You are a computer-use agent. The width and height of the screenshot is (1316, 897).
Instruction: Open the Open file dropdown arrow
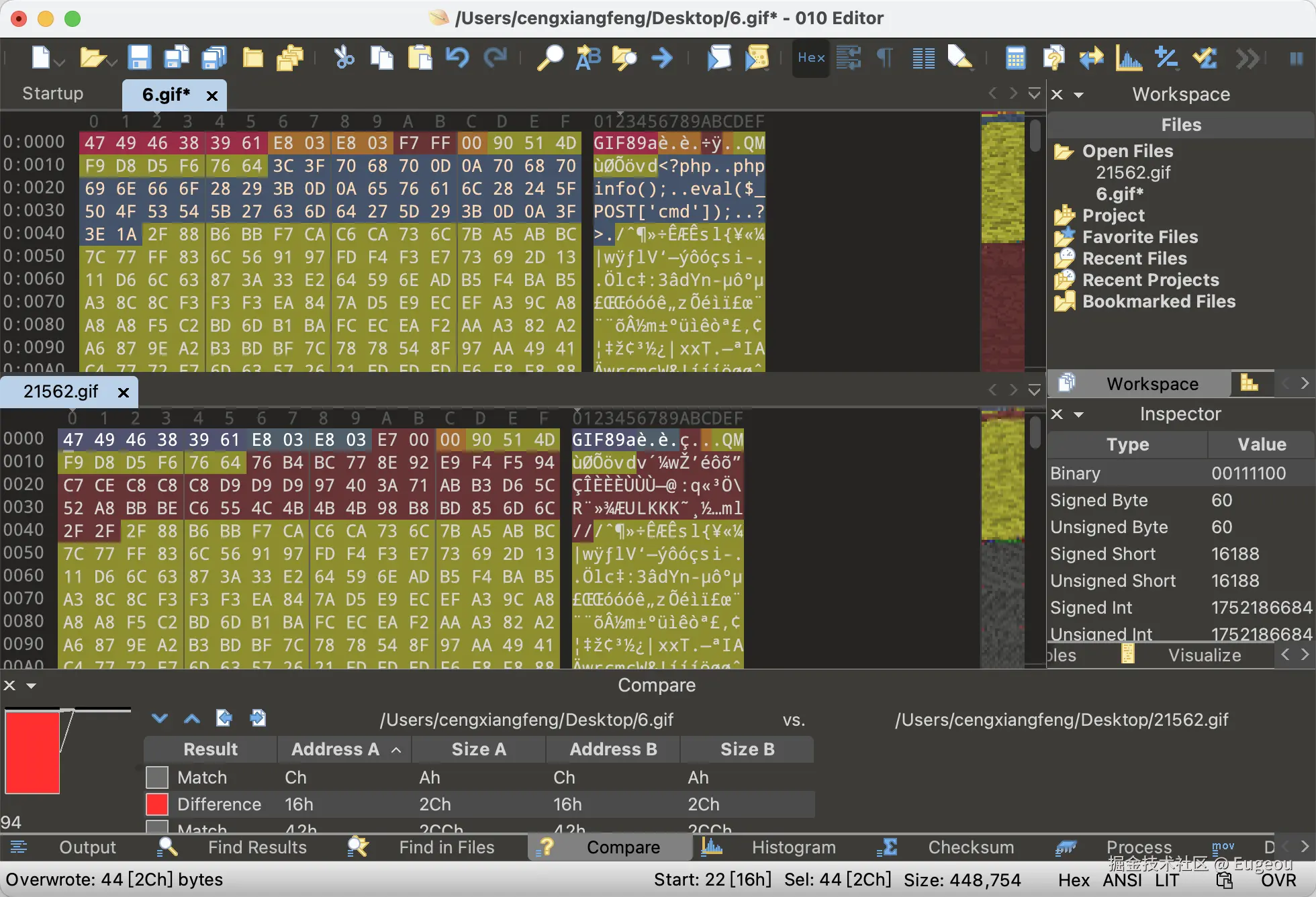111,62
